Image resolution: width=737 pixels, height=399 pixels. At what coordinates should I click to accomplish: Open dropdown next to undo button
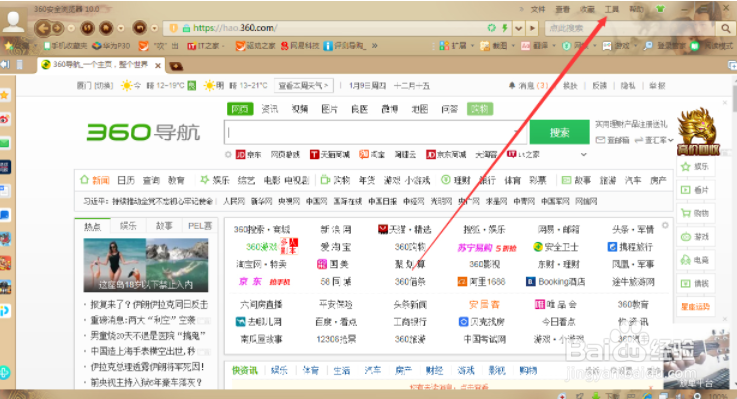click(155, 28)
